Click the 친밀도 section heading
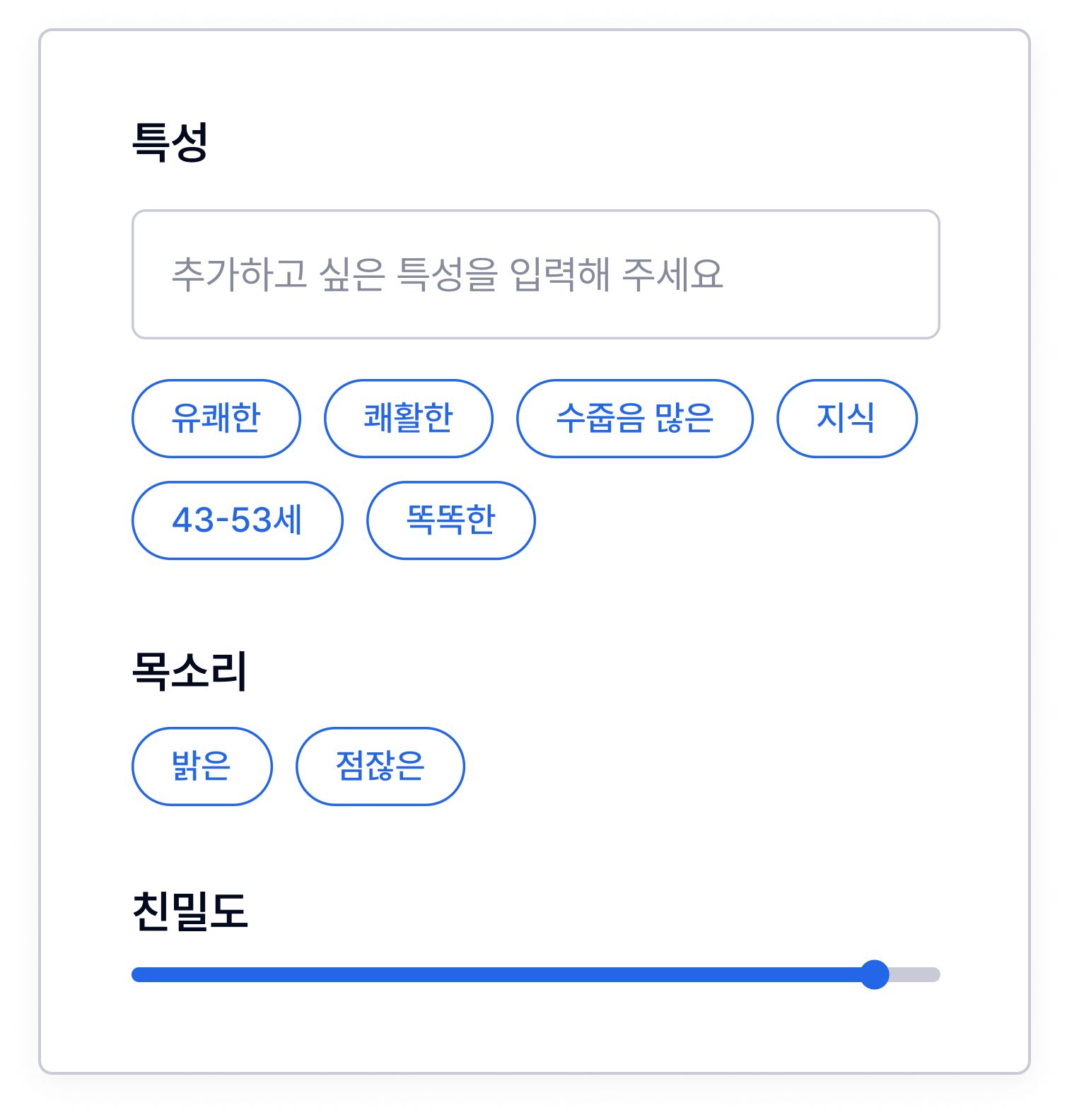This screenshot has width=1067, height=1120. click(190, 911)
